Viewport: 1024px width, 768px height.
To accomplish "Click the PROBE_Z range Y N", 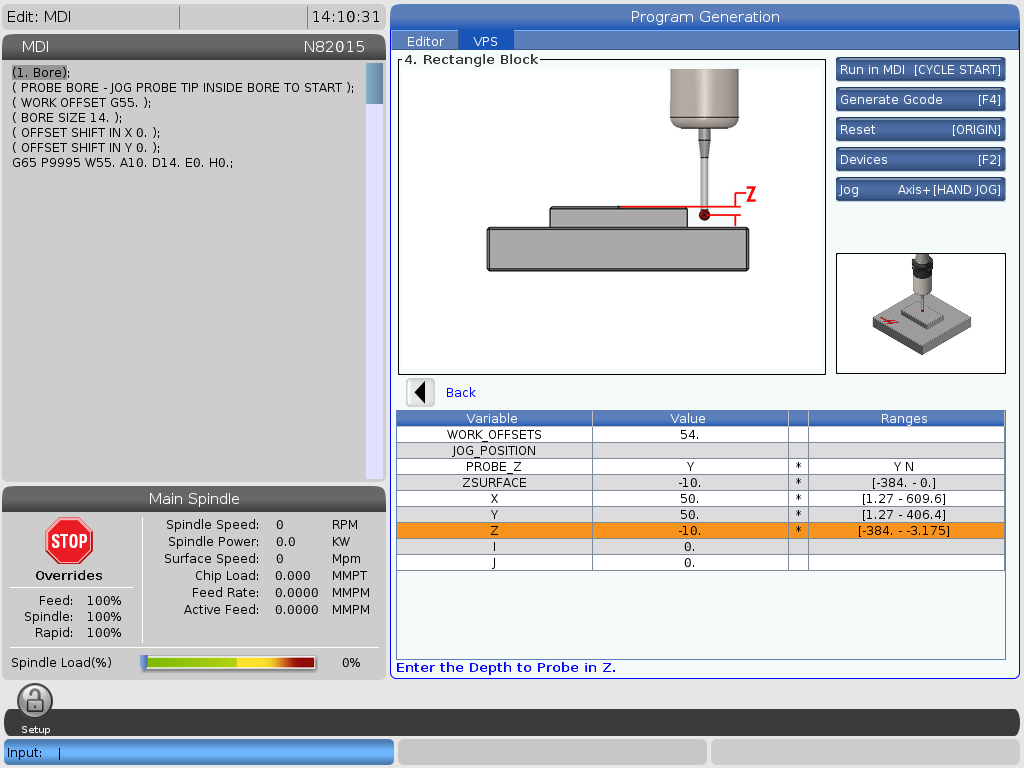I will [x=906, y=466].
